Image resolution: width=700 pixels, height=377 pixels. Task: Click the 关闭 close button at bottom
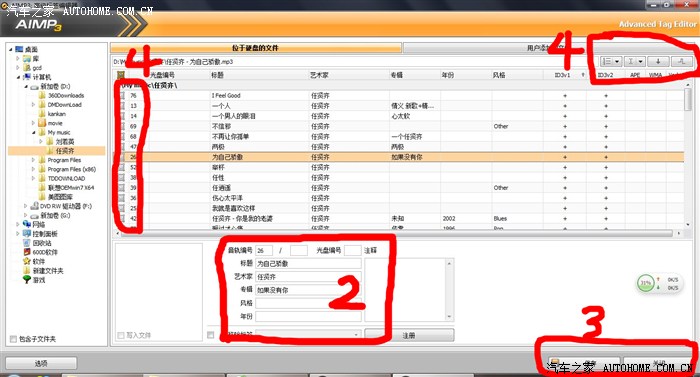click(x=658, y=363)
